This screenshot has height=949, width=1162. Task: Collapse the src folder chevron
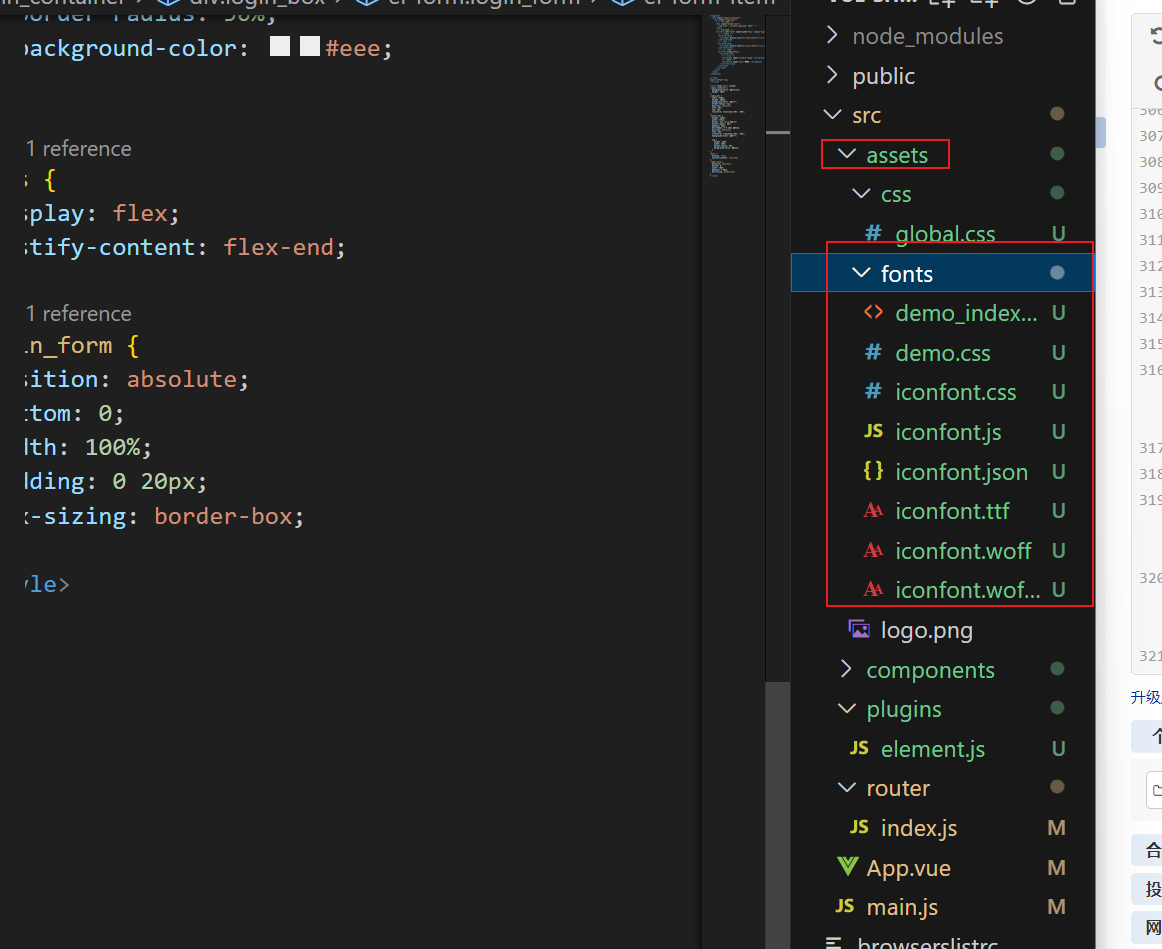(x=832, y=115)
